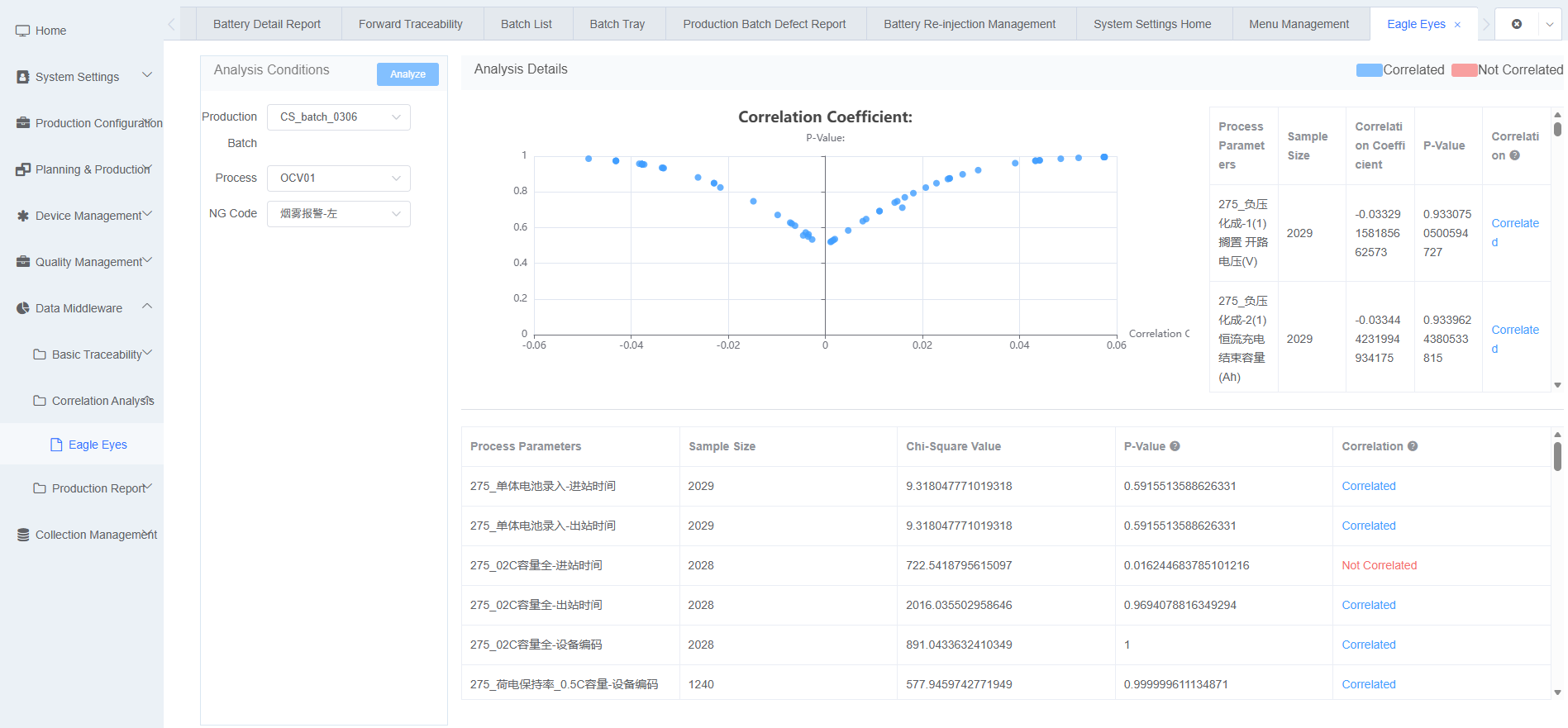1568x728 pixels.
Task: Click the Basic Traceability folder icon
Action: coord(40,354)
